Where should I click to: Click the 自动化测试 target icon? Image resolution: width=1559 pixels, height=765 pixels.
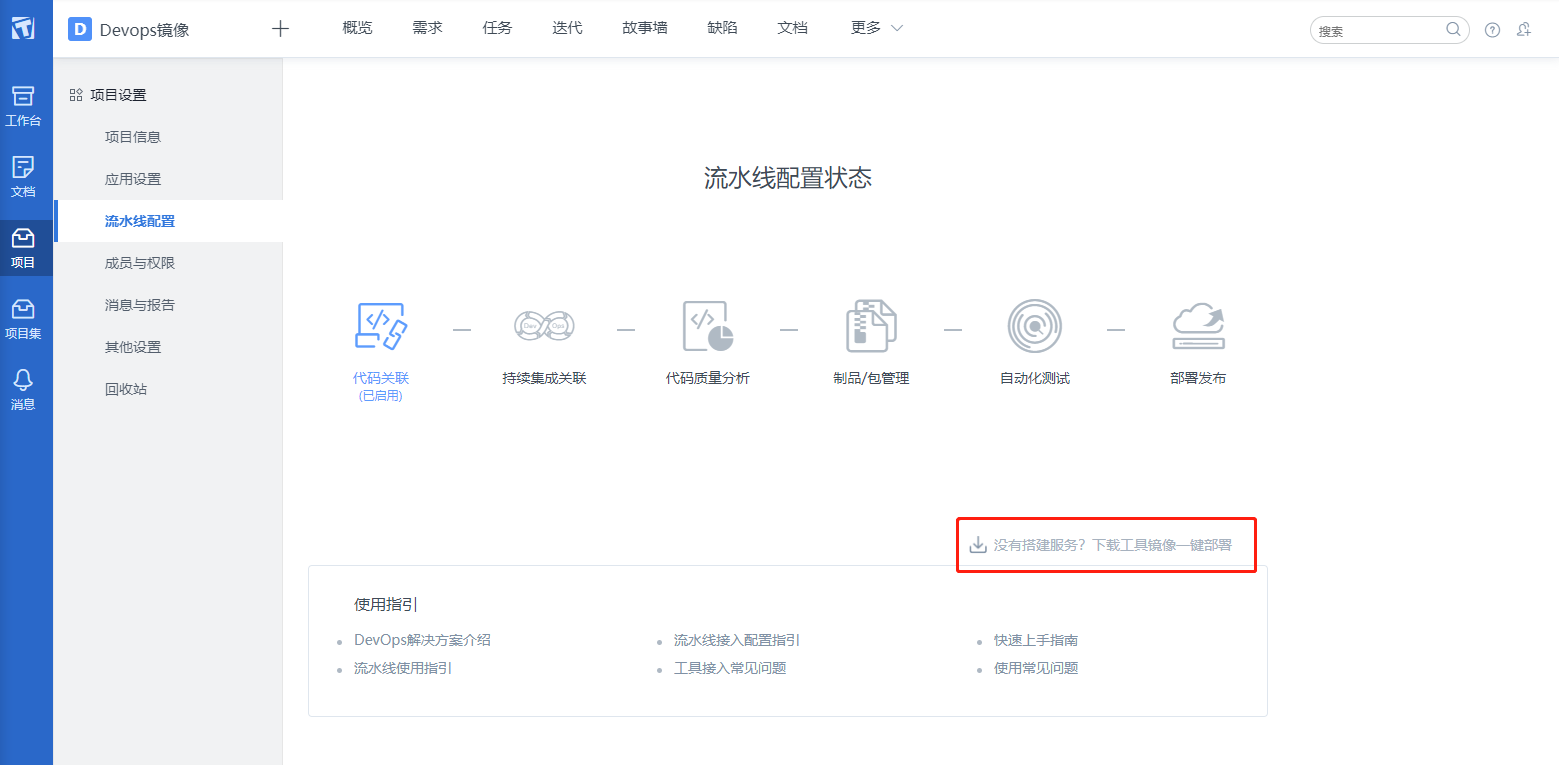[x=1034, y=326]
